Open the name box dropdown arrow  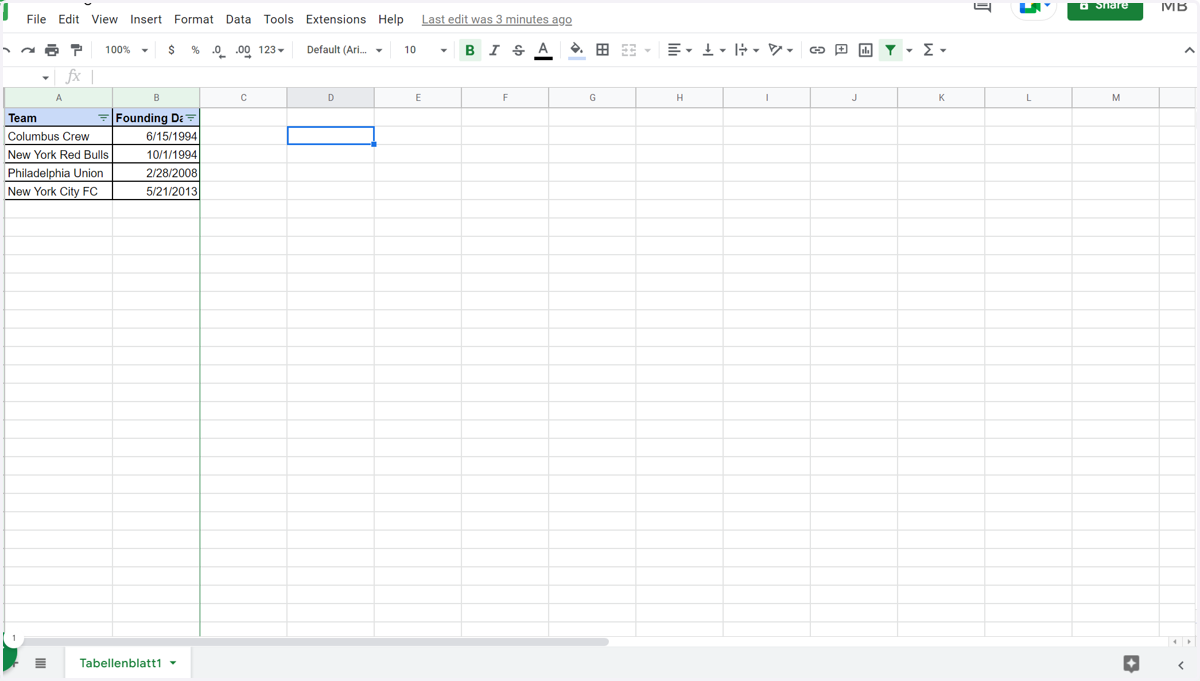tap(45, 77)
